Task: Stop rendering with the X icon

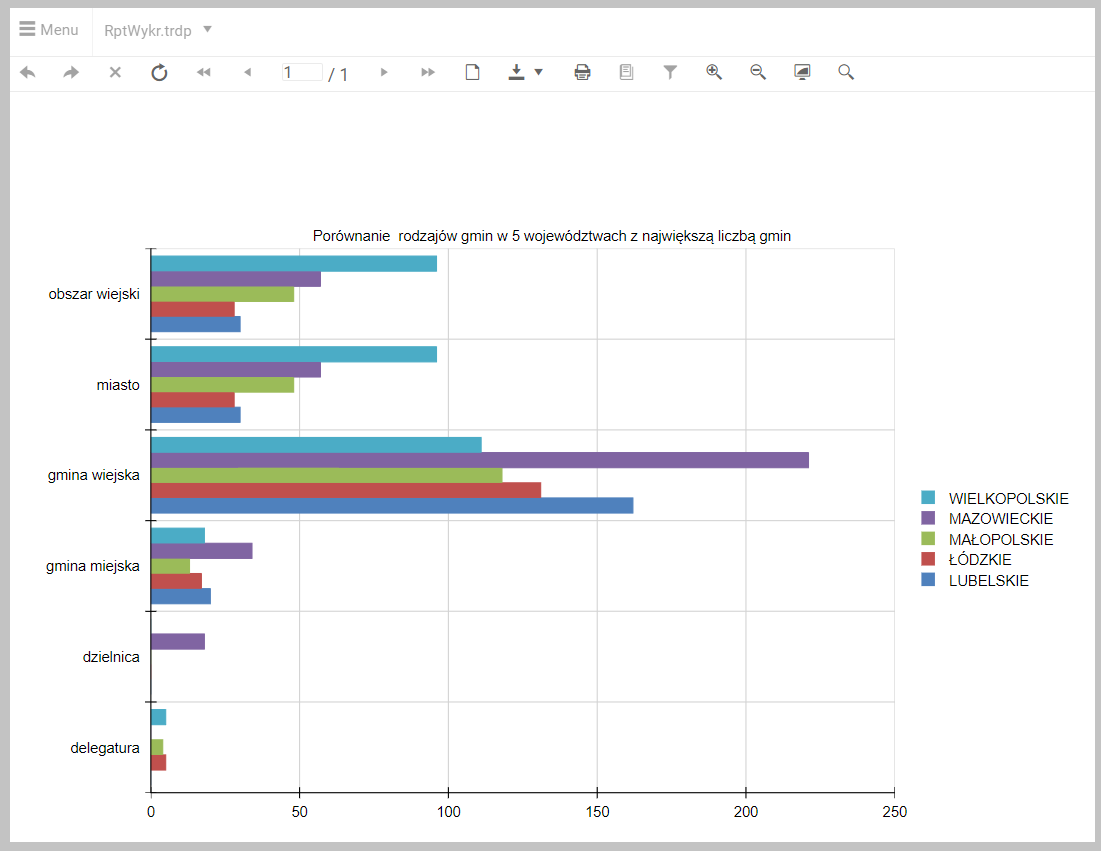Action: click(x=115, y=72)
